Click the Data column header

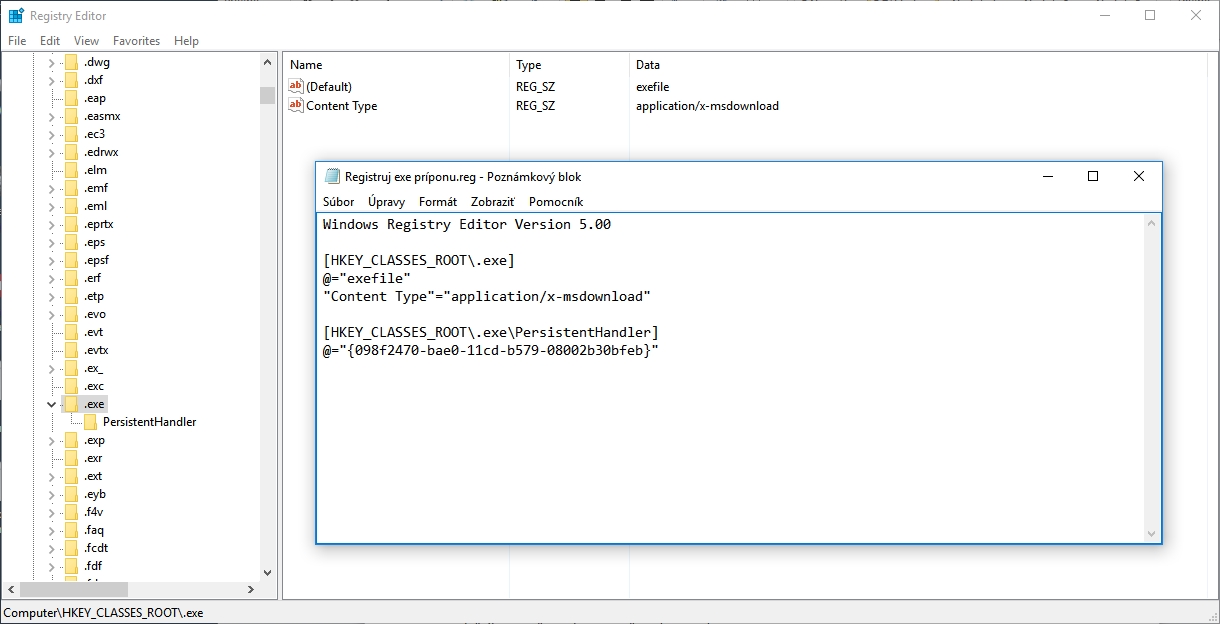pos(647,65)
